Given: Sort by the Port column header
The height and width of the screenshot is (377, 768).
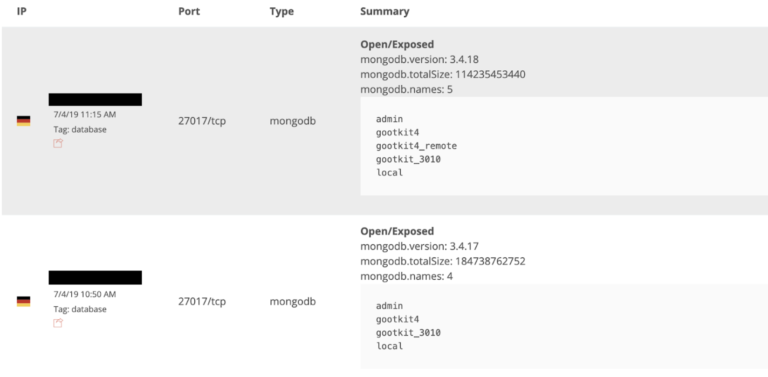Looking at the screenshot, I should 189,11.
